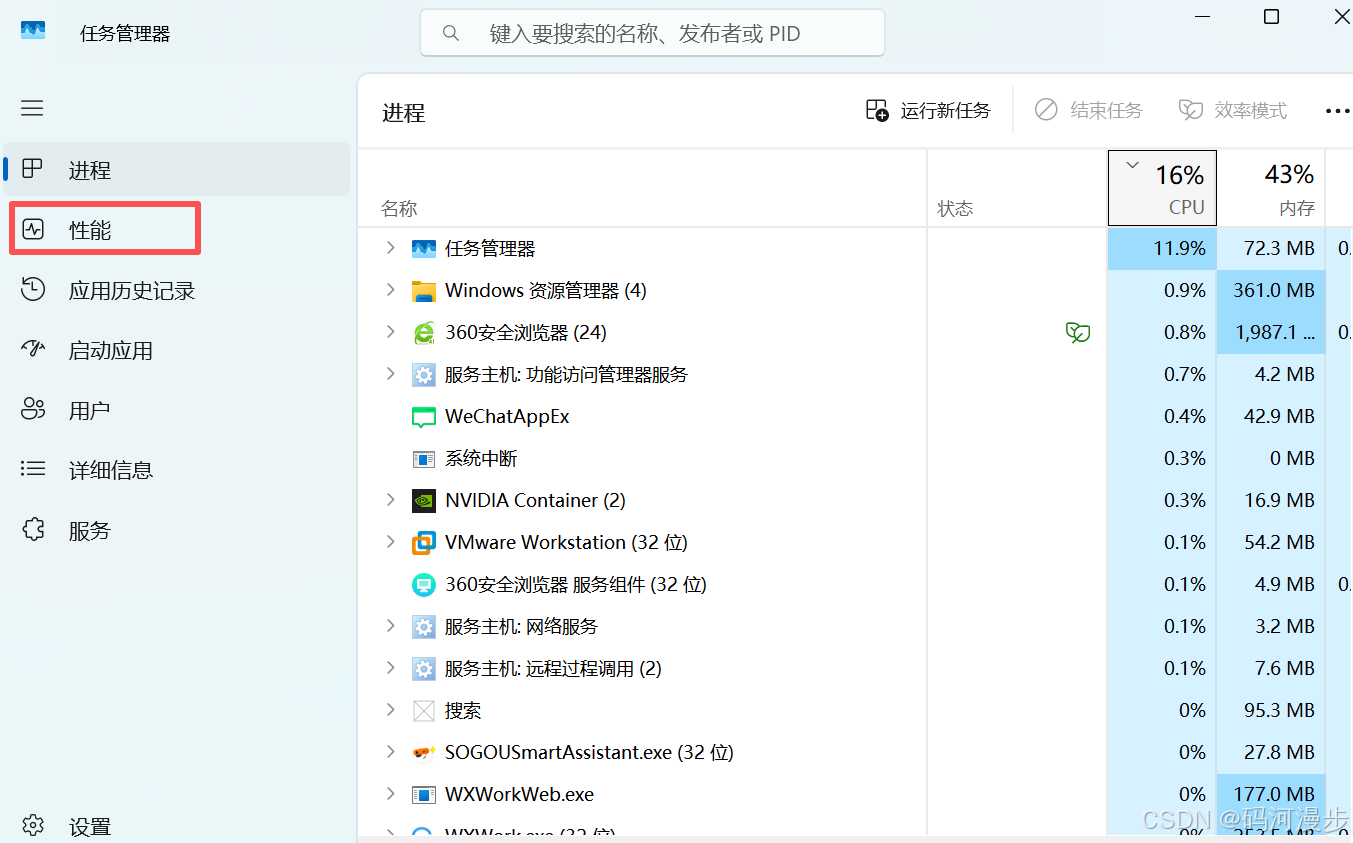Click the 系统中断 process icon
The width and height of the screenshot is (1353, 843).
424,459
